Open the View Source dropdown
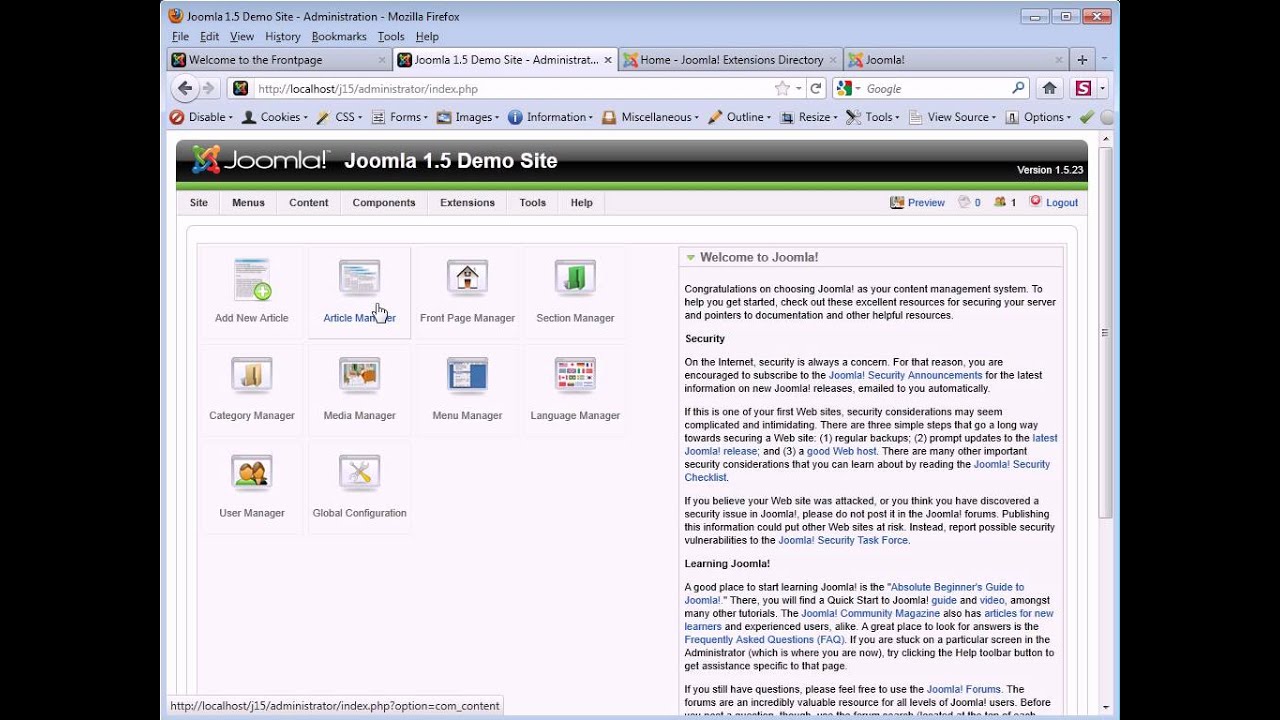This screenshot has height=720, width=1280. [952, 117]
